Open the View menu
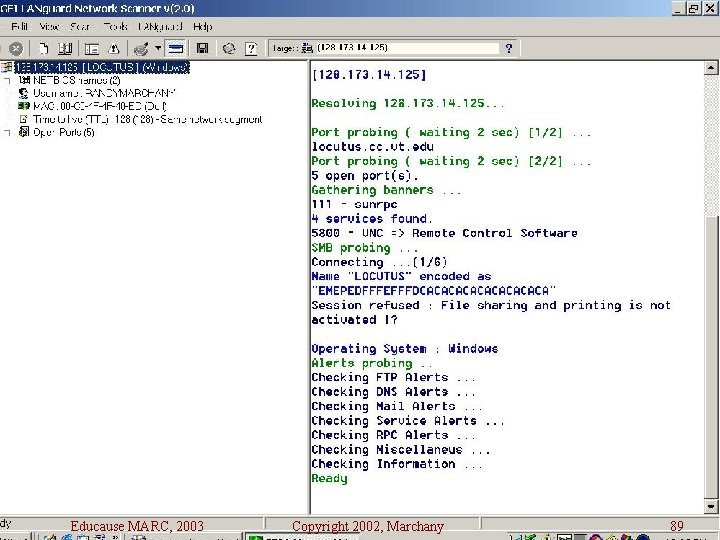The height and width of the screenshot is (540, 720). pos(49,27)
